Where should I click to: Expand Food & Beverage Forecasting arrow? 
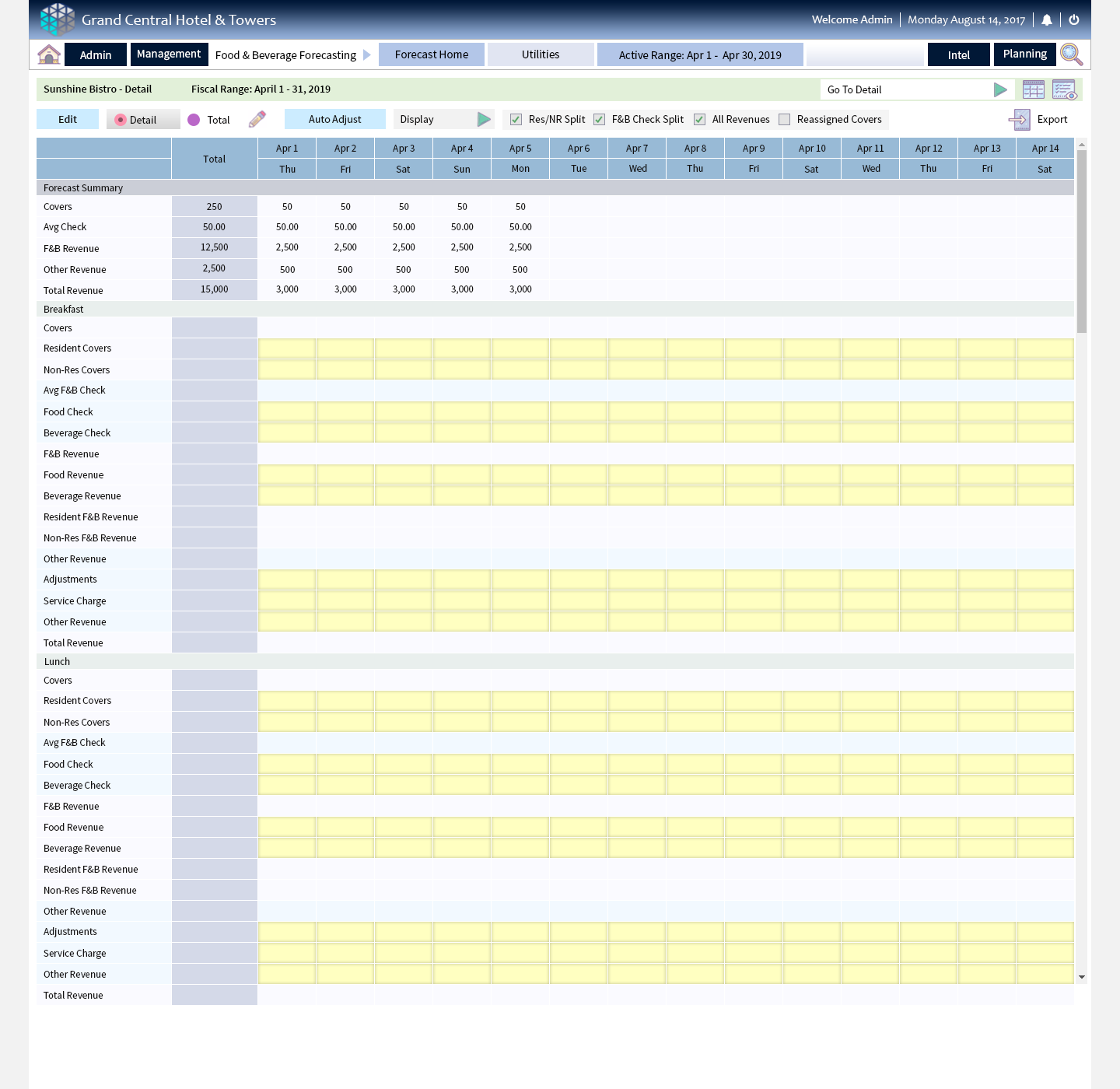pyautogui.click(x=367, y=55)
